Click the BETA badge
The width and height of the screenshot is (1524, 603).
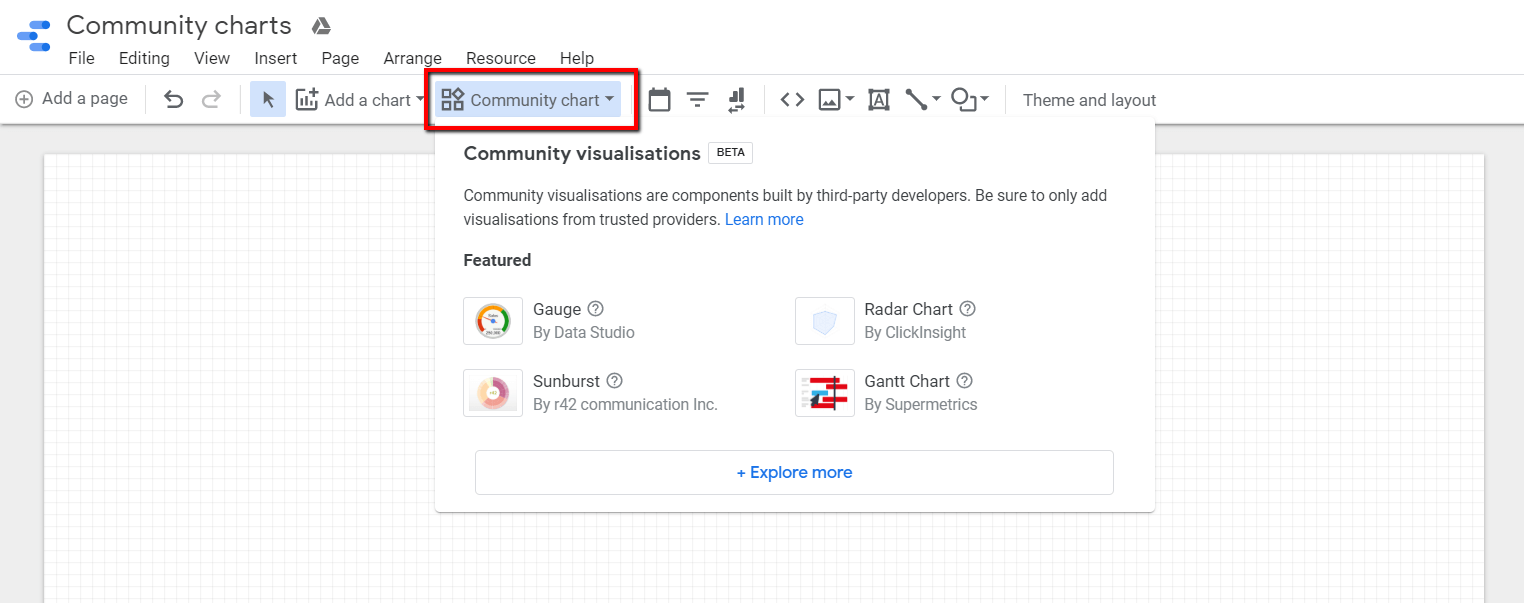731,153
